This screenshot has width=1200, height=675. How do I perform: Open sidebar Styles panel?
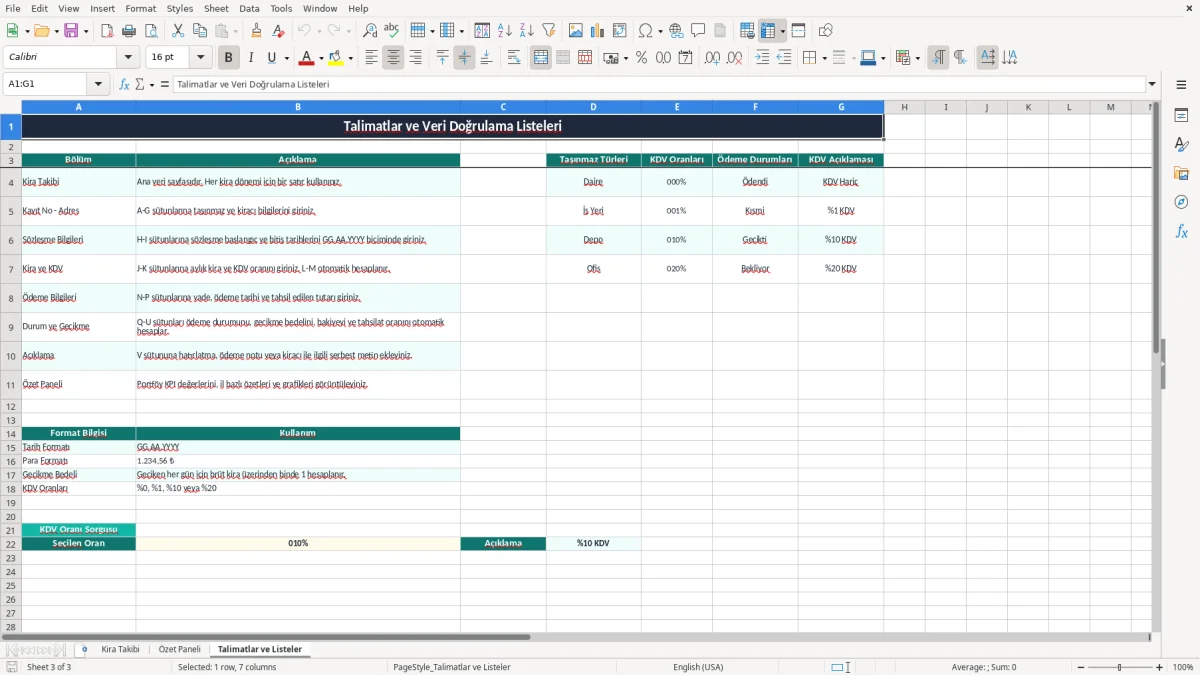(x=1181, y=145)
